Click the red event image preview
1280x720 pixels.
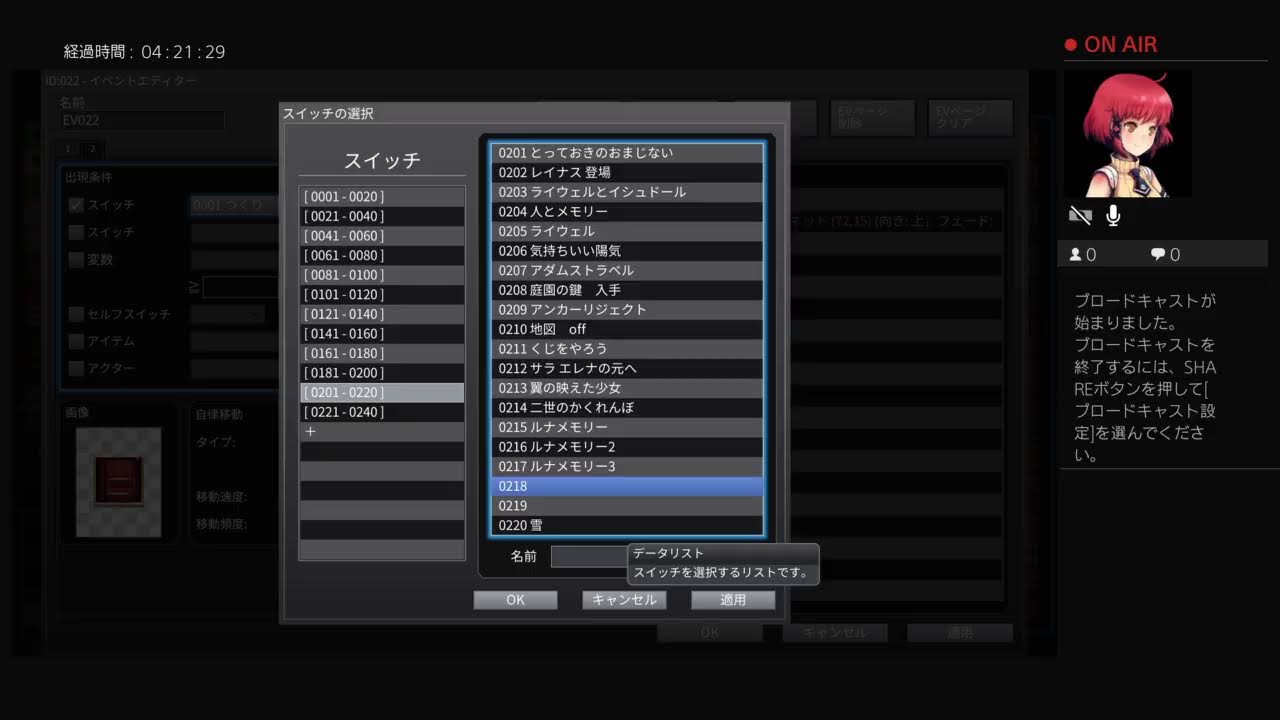118,481
